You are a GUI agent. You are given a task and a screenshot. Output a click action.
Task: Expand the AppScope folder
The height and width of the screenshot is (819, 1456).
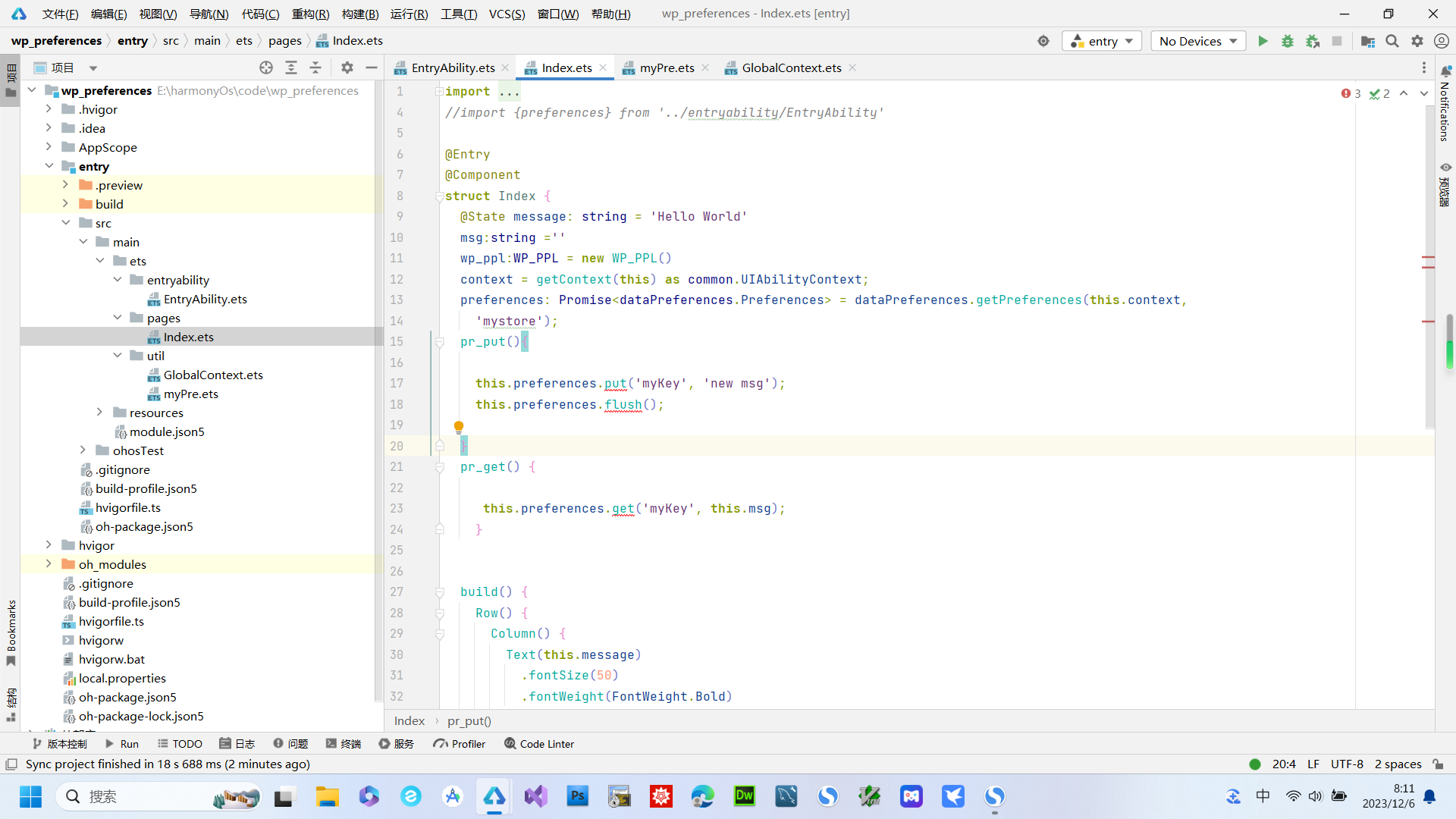coord(49,147)
